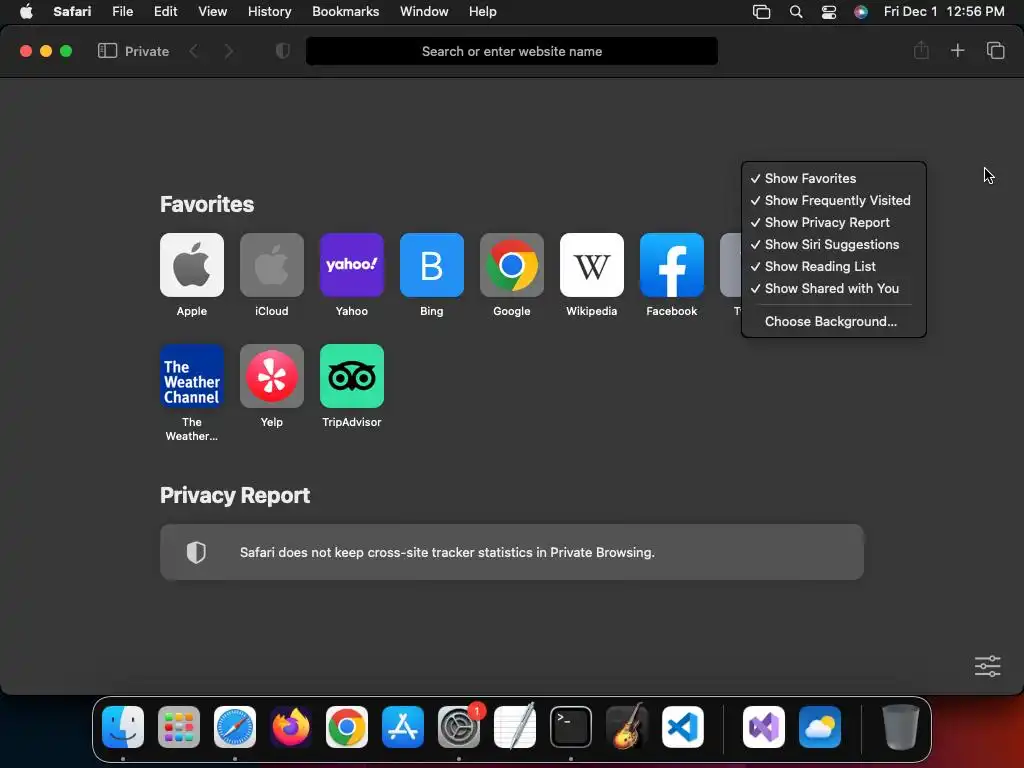This screenshot has width=1024, height=768.
Task: Click the date and time in menu bar
Action: click(944, 12)
